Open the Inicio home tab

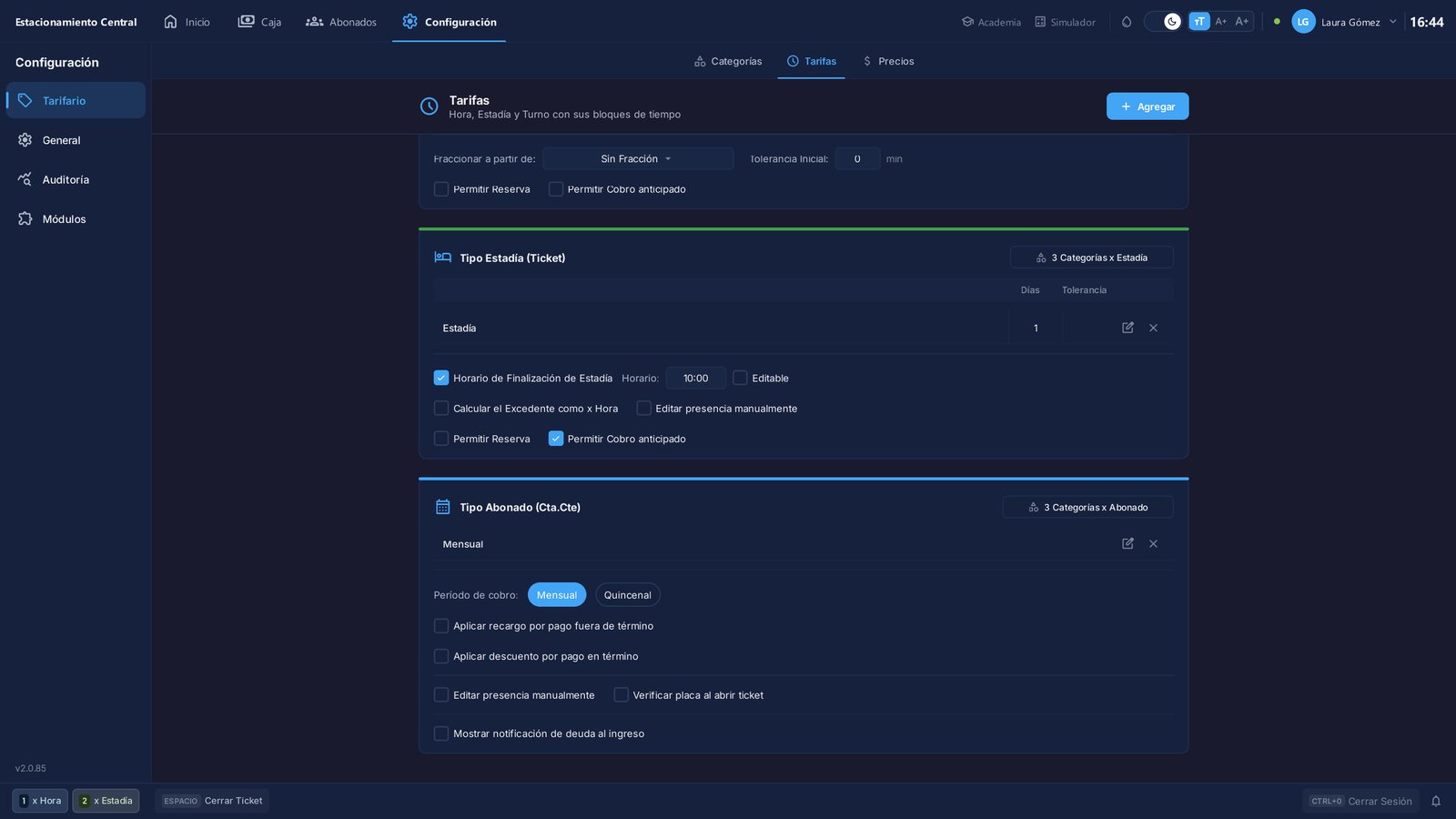[187, 22]
